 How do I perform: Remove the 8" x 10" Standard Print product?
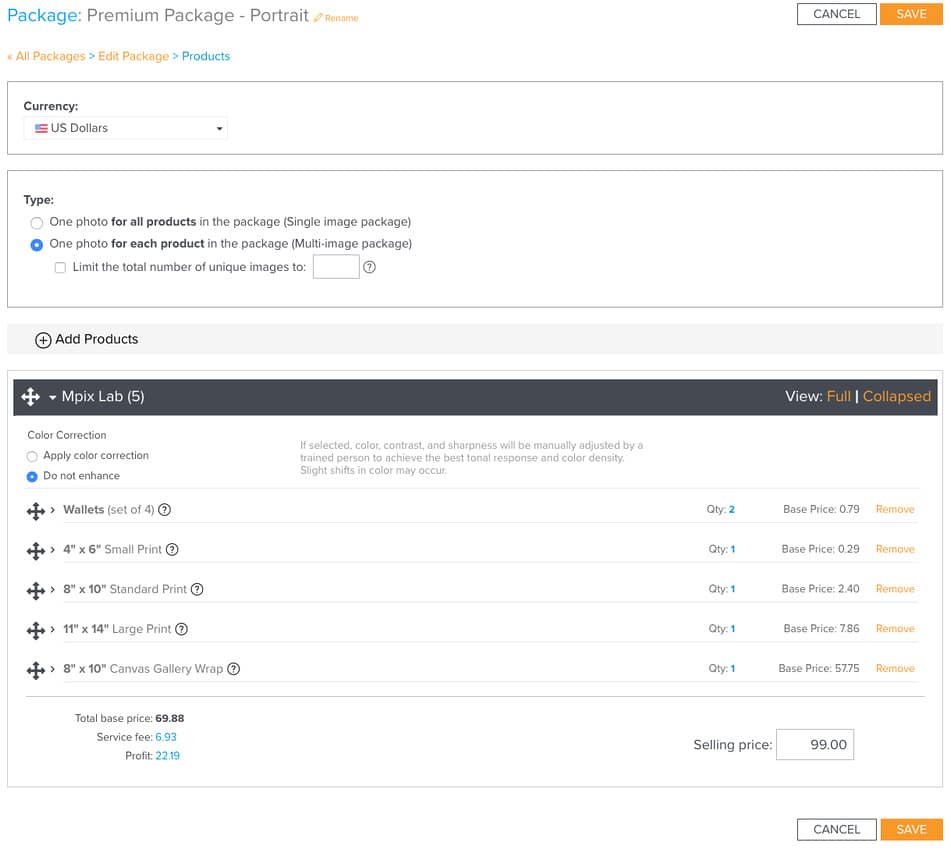pyautogui.click(x=895, y=589)
